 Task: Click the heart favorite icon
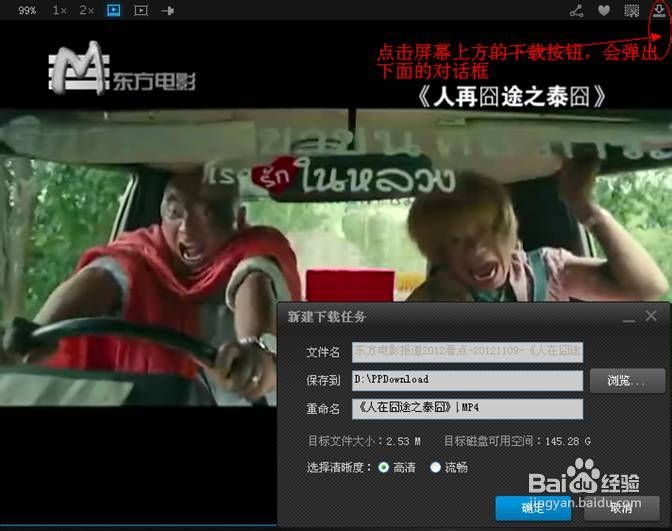coord(604,10)
